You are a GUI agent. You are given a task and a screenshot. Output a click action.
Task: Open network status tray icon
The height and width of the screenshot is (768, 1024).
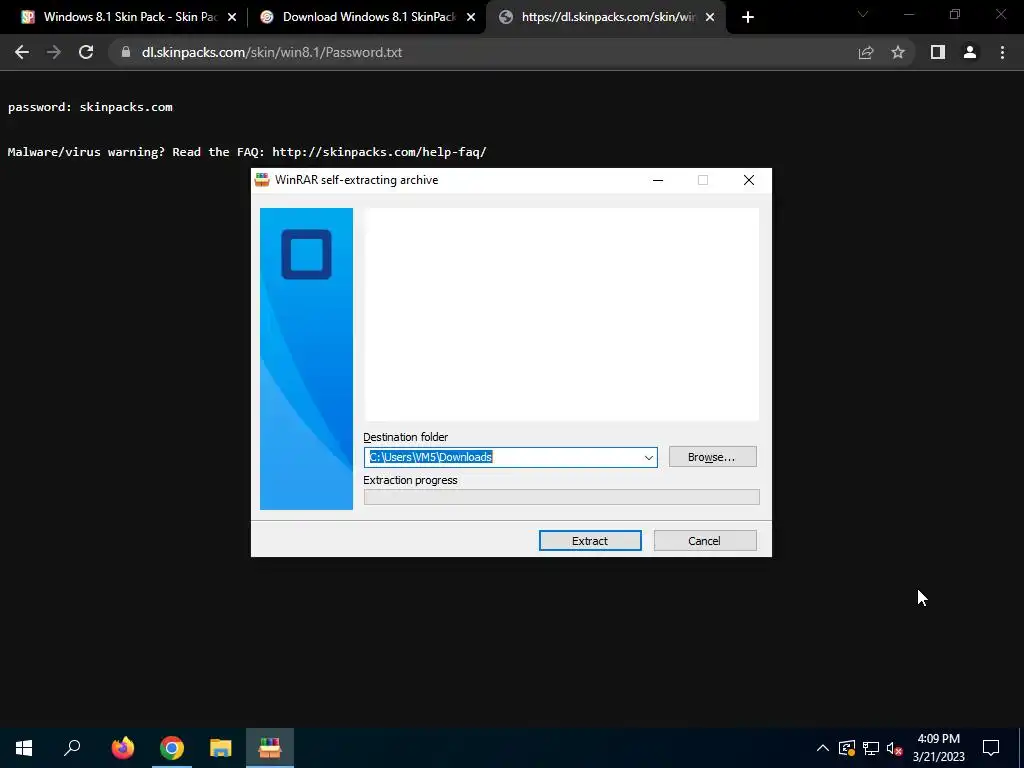pos(871,748)
